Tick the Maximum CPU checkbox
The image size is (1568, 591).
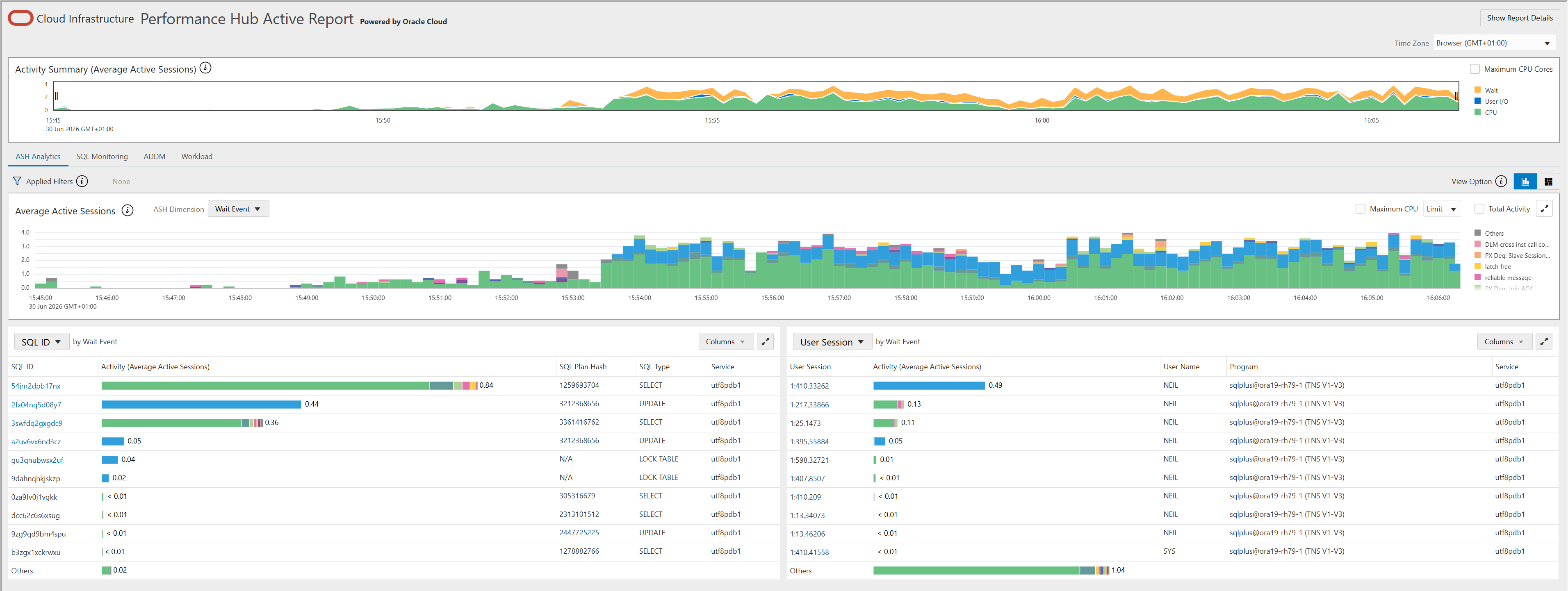1361,209
